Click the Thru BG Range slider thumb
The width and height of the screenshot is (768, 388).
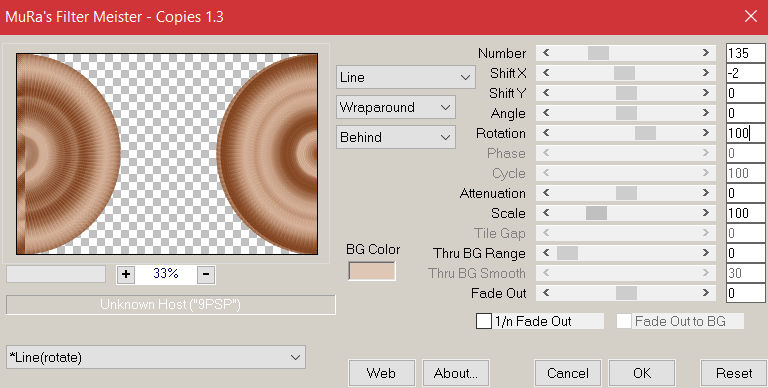tap(567, 253)
